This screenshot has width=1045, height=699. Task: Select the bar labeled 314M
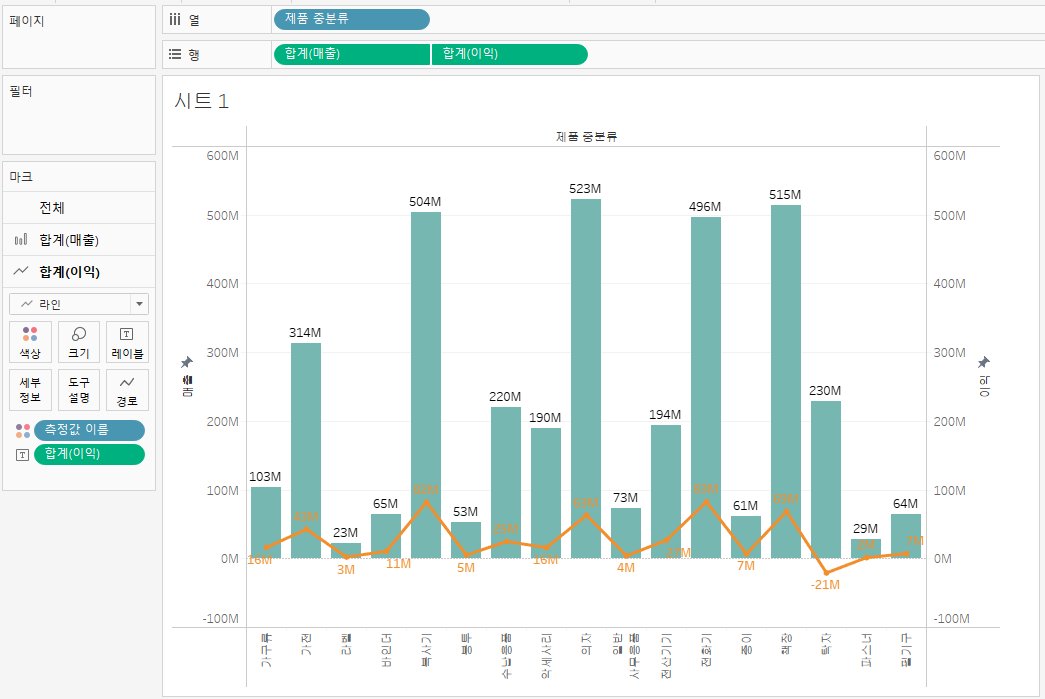[x=306, y=450]
